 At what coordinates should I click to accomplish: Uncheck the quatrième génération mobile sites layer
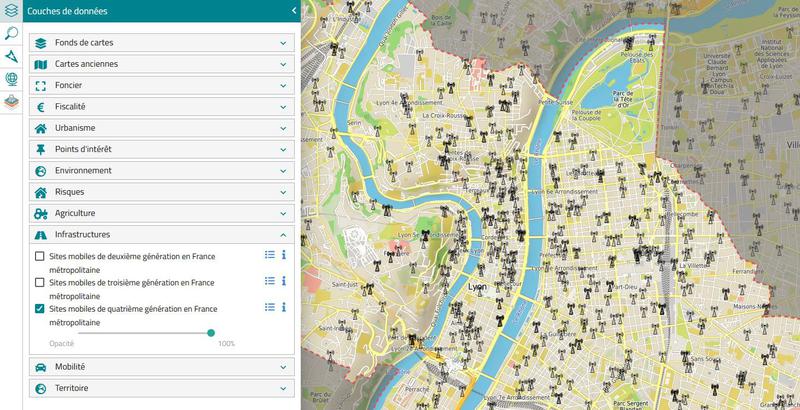point(40,309)
